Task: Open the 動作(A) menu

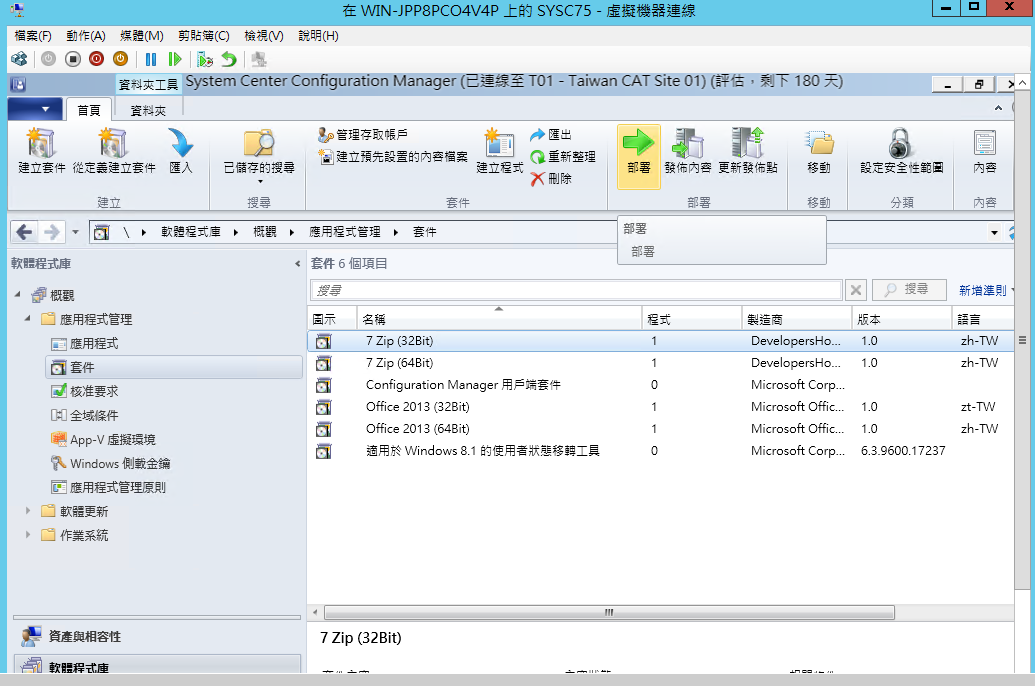Action: 86,36
